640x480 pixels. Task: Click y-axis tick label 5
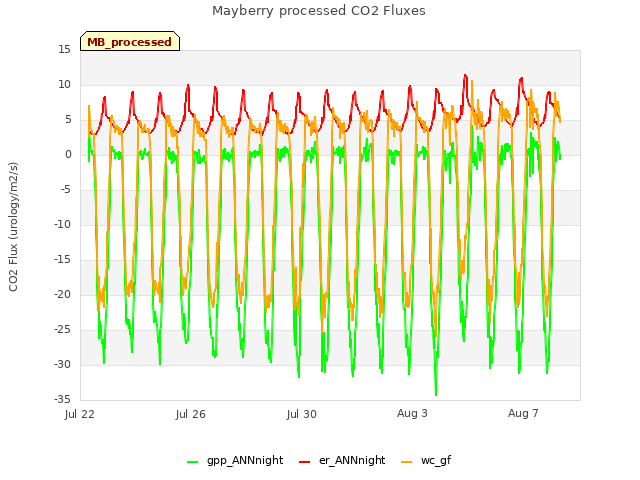(x=68, y=120)
